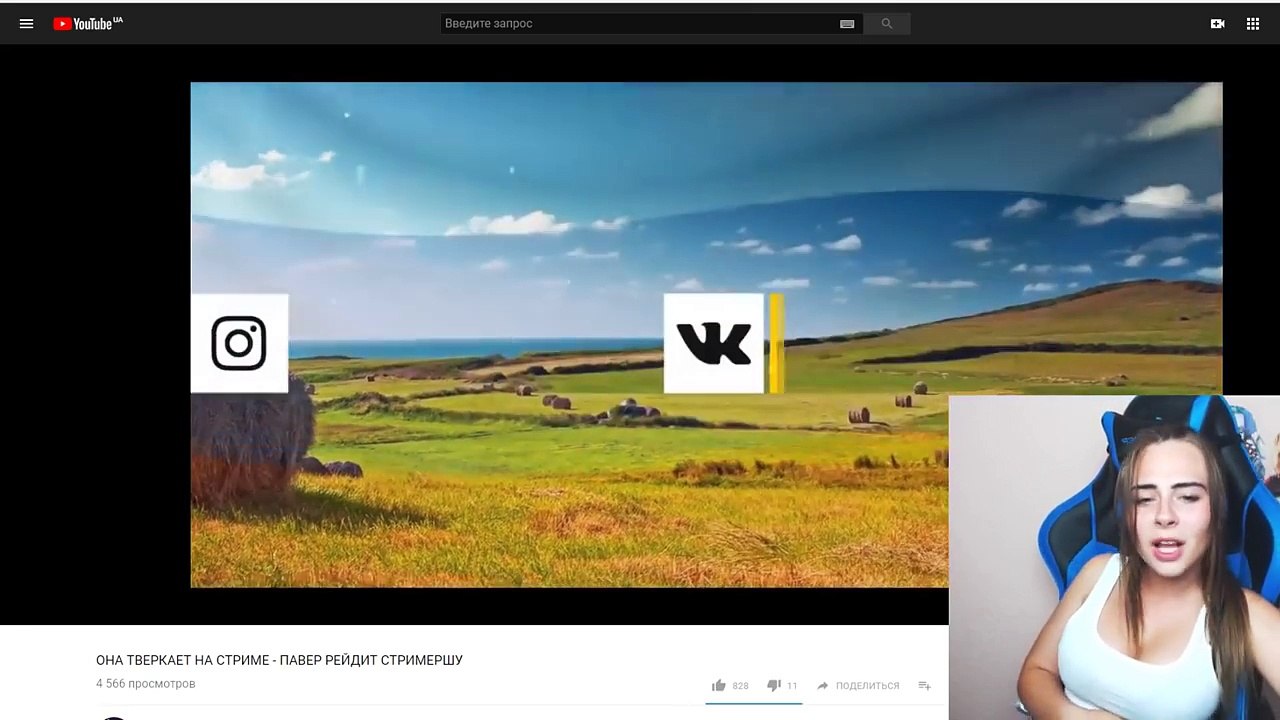Open the on-screen keyboard icon

(x=847, y=24)
